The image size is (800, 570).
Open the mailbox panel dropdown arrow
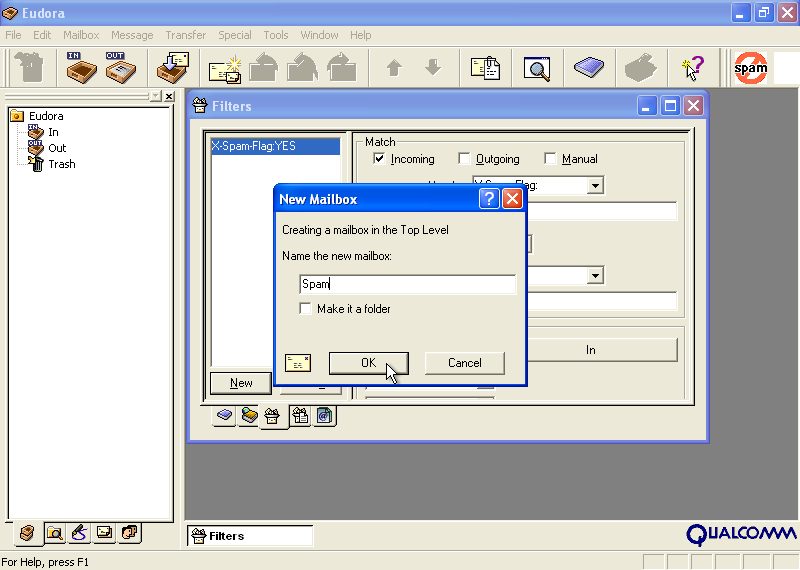point(156,96)
